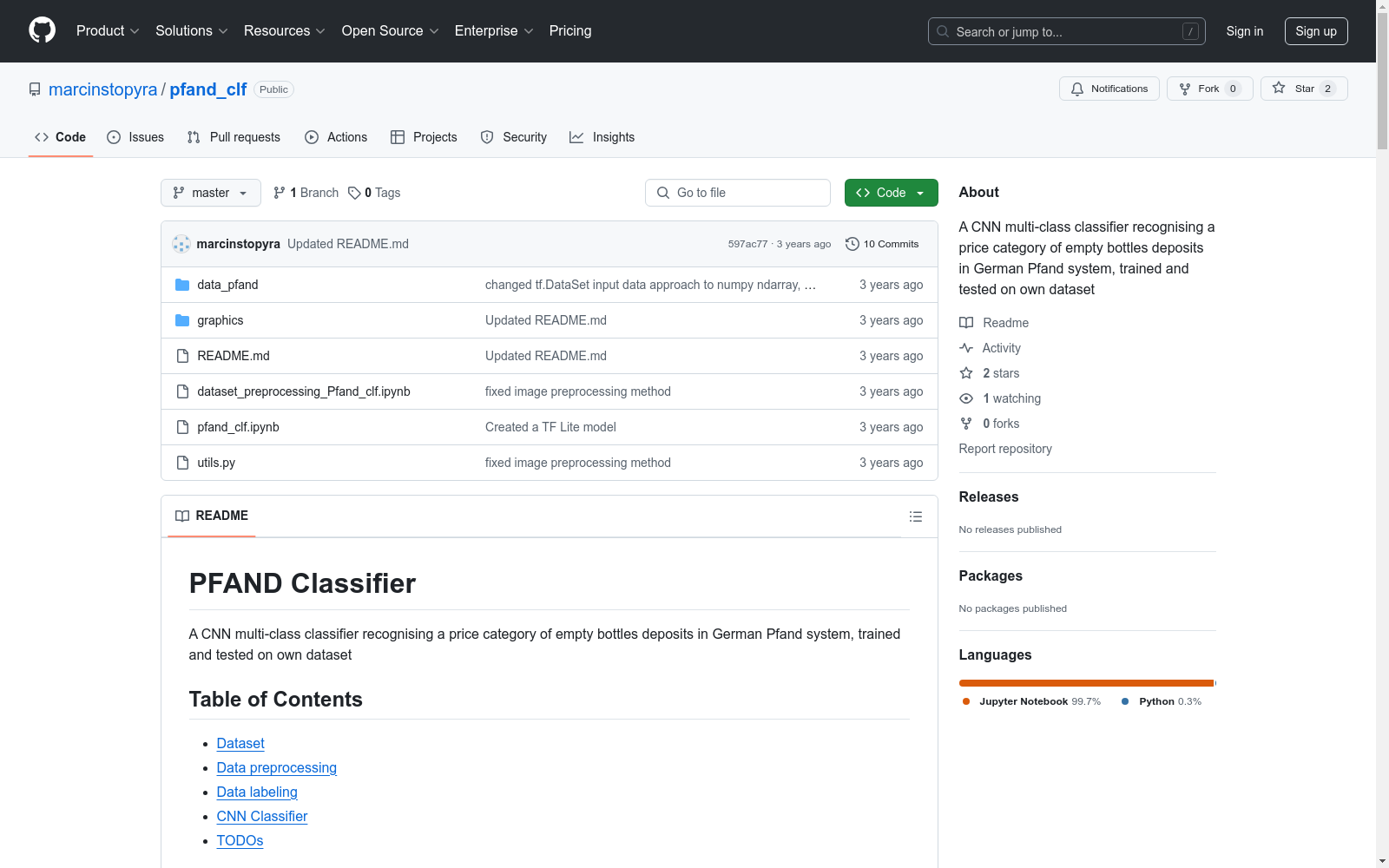The width and height of the screenshot is (1389, 868).
Task: Click the dataset_preprocessing notebook file icon
Action: click(182, 391)
